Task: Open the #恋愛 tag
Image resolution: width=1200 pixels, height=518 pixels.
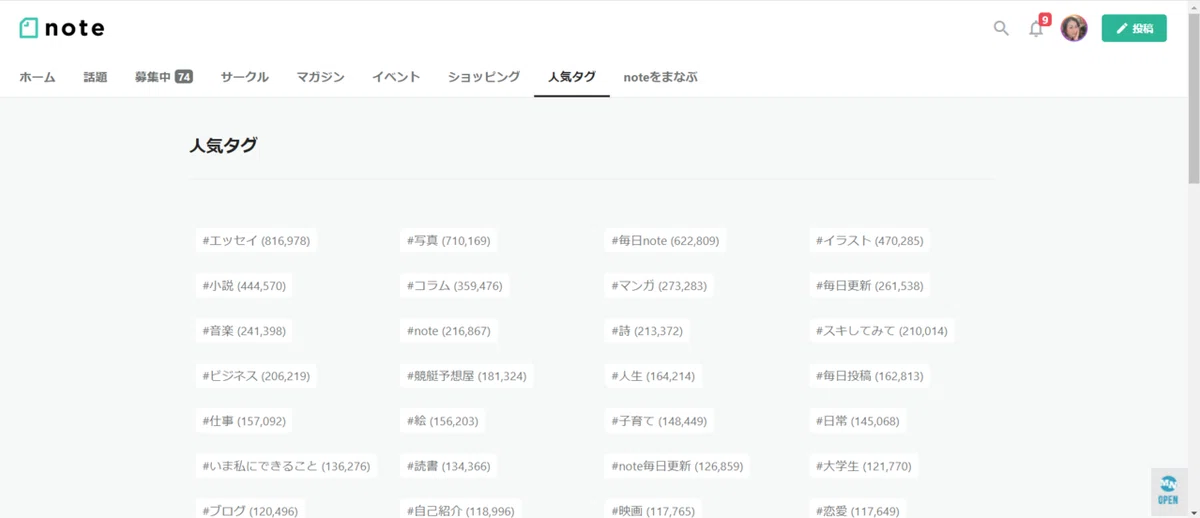Action: click(x=858, y=510)
